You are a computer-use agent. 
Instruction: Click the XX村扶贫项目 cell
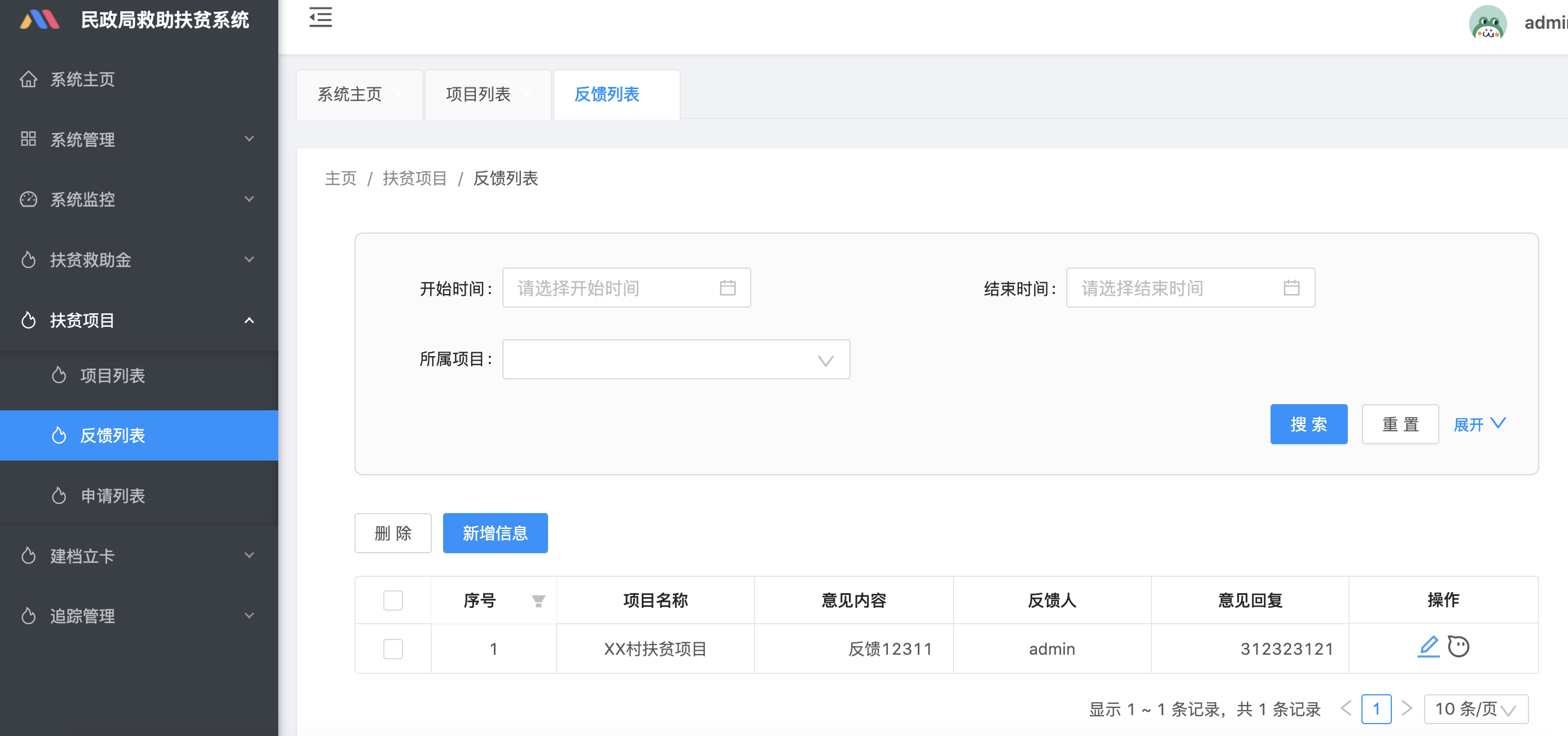(655, 649)
